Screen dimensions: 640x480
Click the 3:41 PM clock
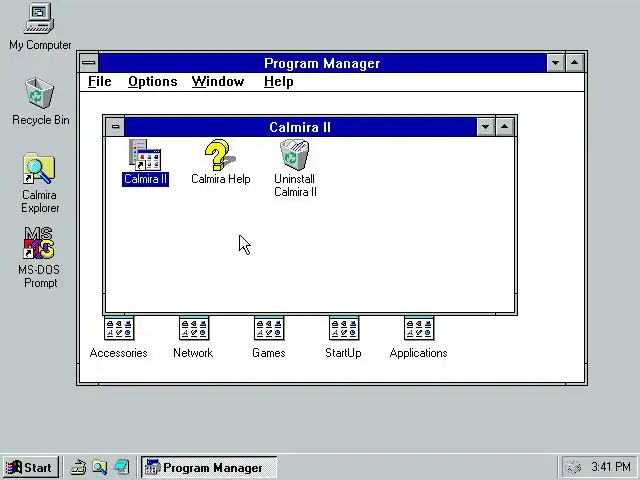click(x=611, y=467)
